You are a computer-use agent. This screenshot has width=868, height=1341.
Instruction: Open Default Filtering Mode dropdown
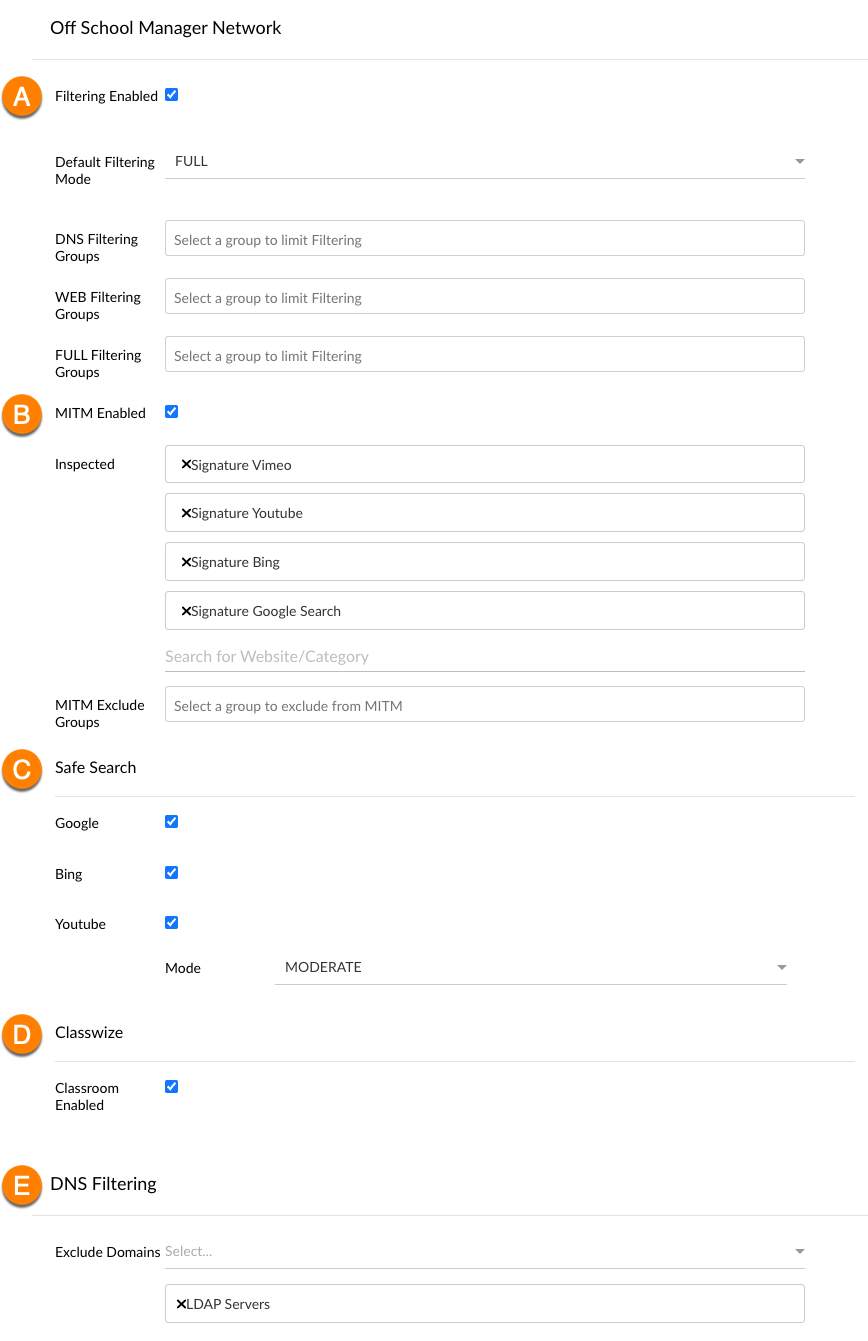pyautogui.click(x=485, y=162)
